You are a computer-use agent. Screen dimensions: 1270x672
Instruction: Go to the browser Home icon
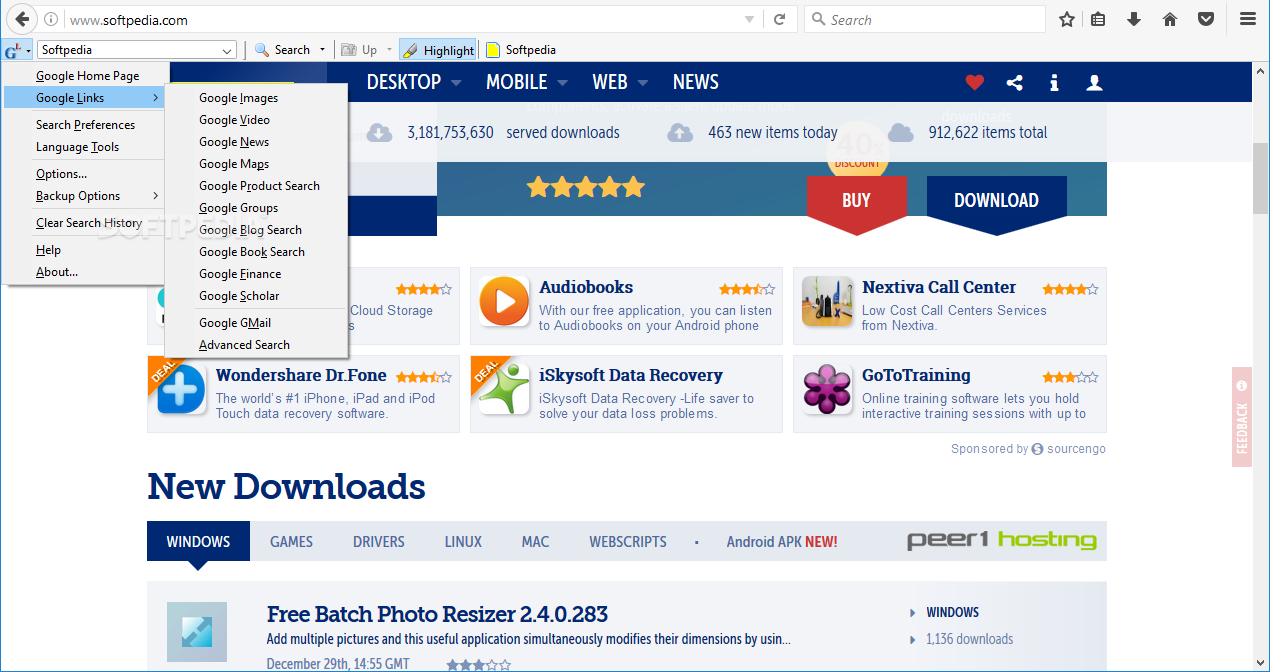[x=1170, y=19]
